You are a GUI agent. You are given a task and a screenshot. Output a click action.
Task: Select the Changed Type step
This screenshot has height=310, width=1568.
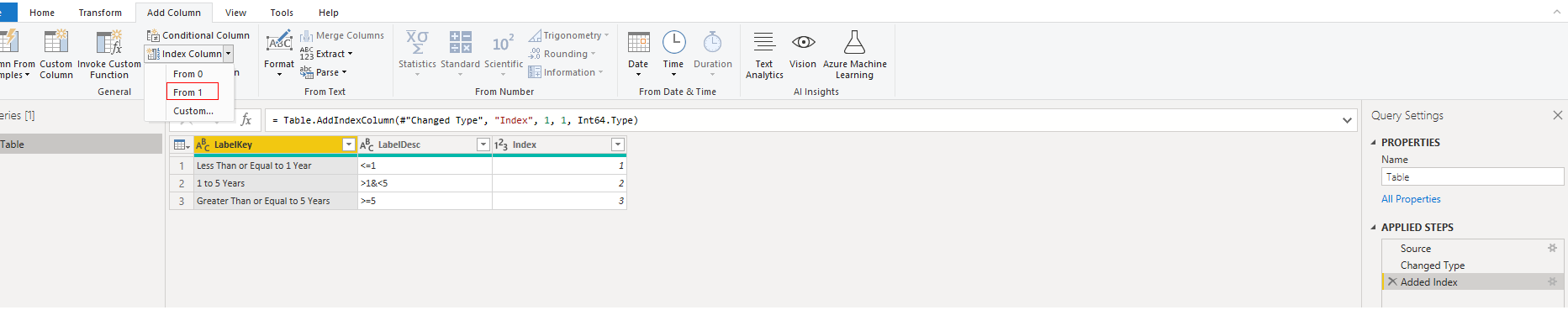pyautogui.click(x=1433, y=265)
